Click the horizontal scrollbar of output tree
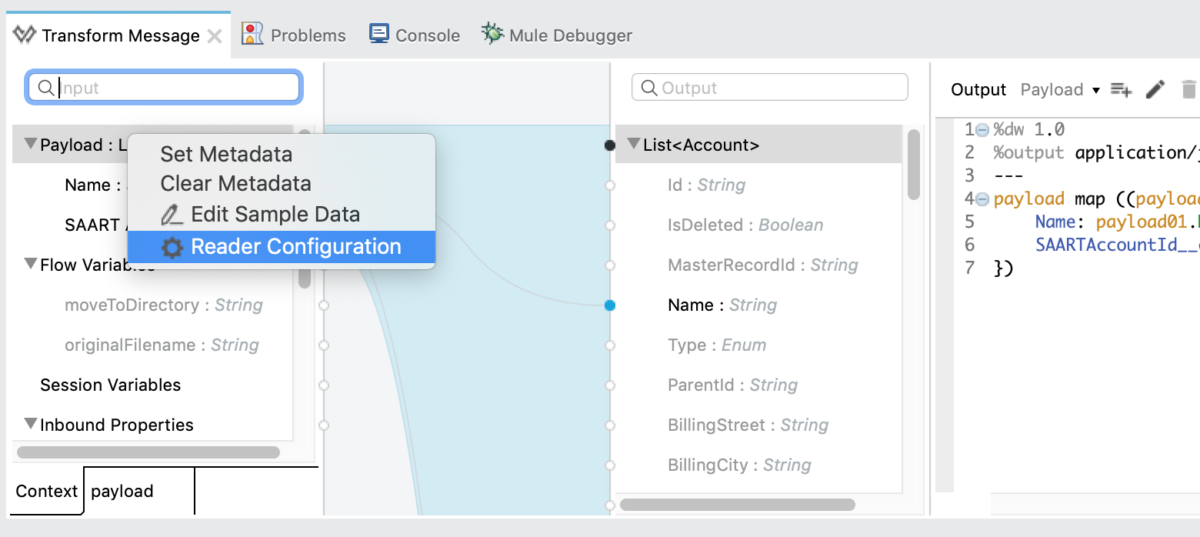1200x537 pixels. pos(738,505)
